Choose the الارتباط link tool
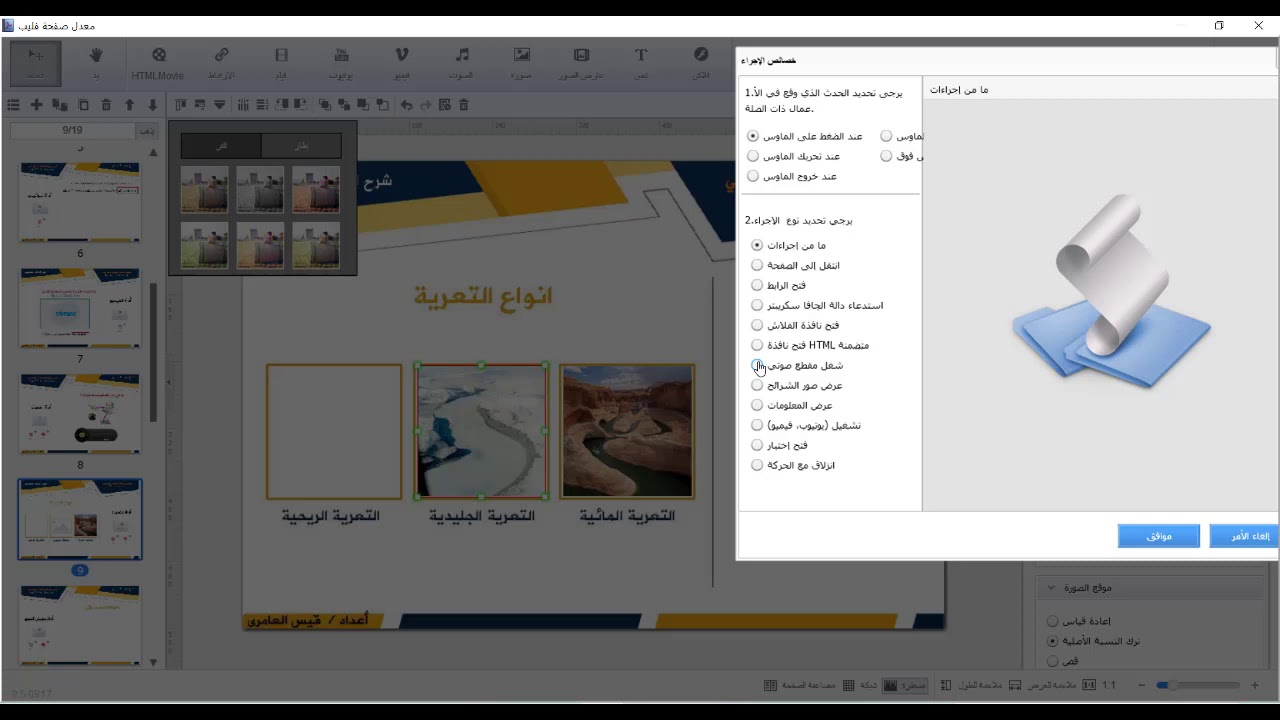 tap(221, 63)
